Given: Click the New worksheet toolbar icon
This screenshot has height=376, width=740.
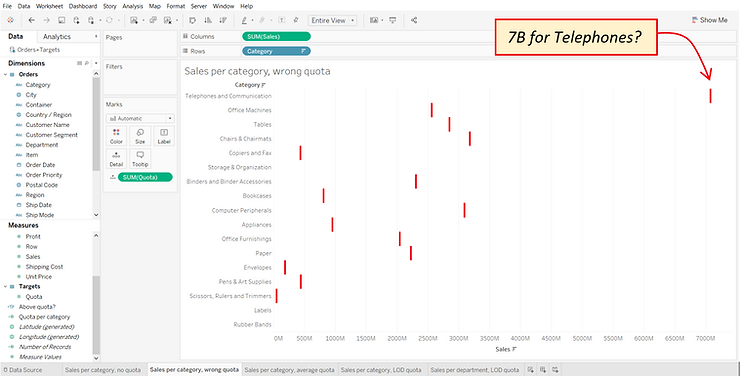Looking at the screenshot, I should tap(134, 20).
